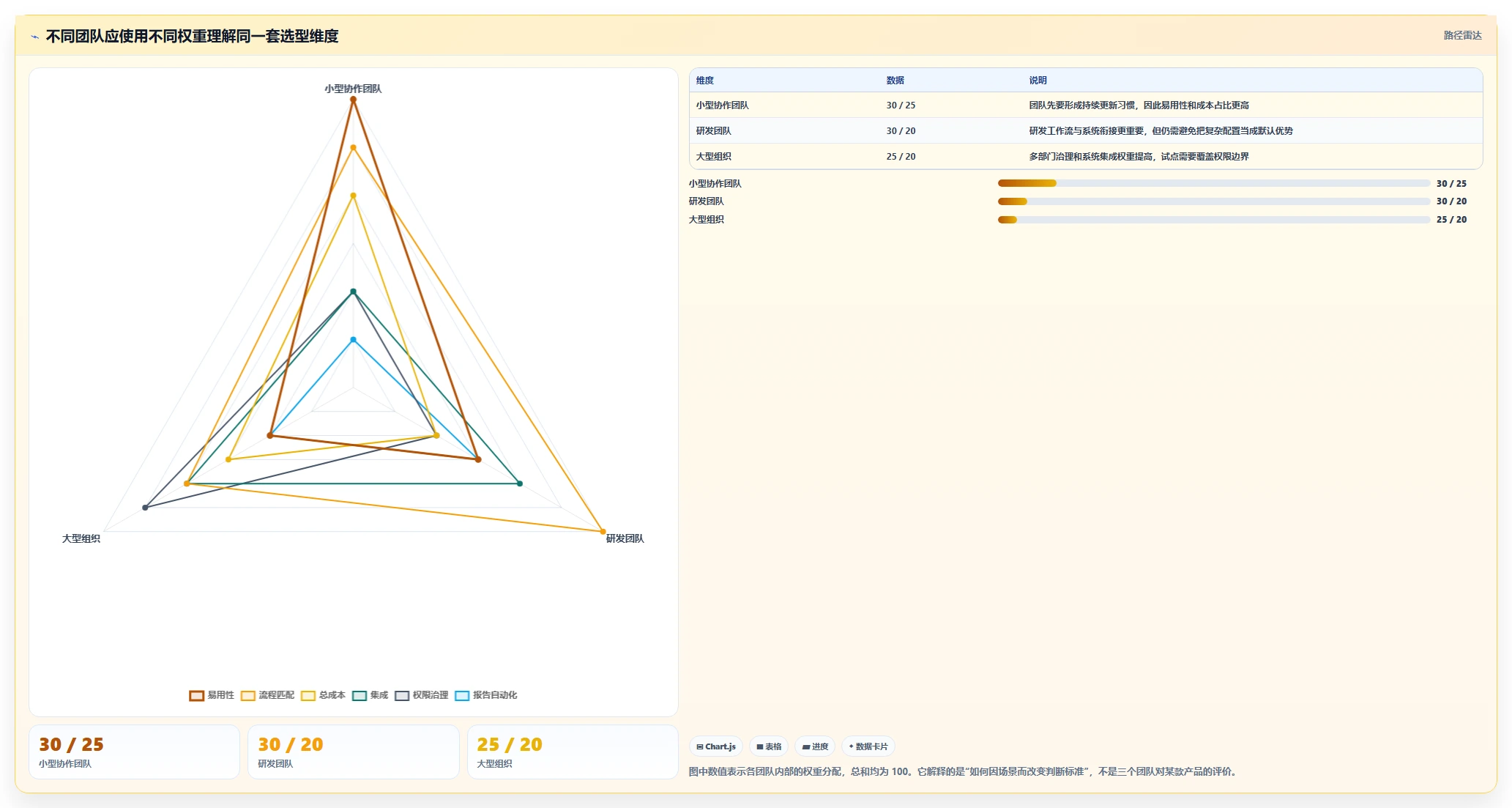Image resolution: width=1512 pixels, height=808 pixels.
Task: Open the 30 / 25 小型协作团队 data card
Action: pyautogui.click(x=134, y=752)
